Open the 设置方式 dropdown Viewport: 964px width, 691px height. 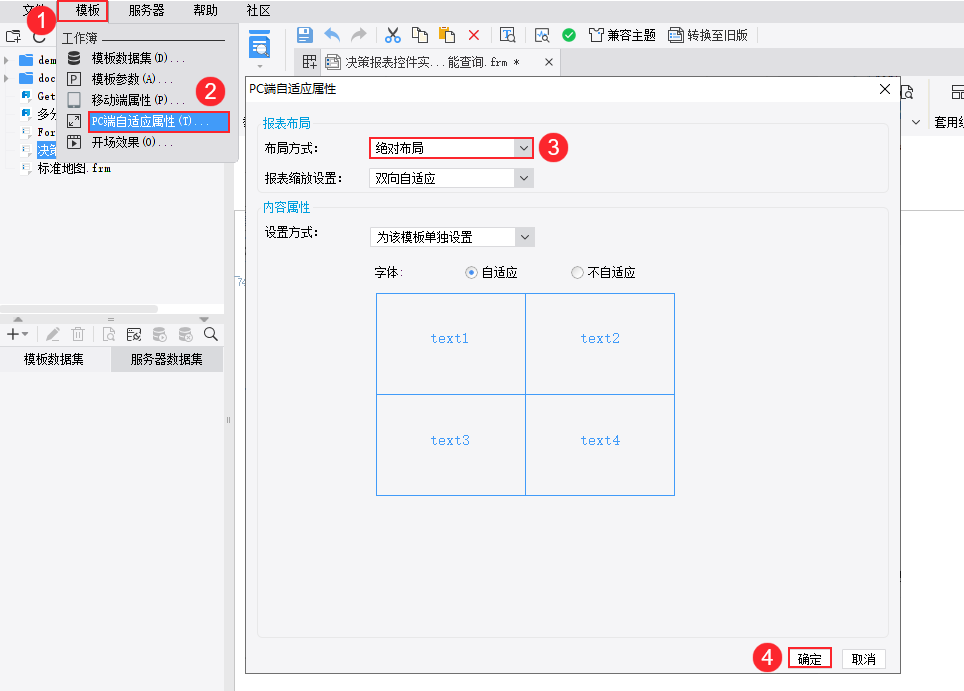(x=452, y=237)
